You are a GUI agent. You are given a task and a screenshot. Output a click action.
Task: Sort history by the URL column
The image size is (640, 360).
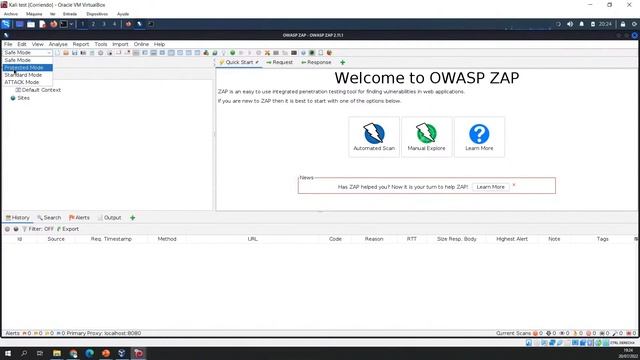click(x=253, y=239)
